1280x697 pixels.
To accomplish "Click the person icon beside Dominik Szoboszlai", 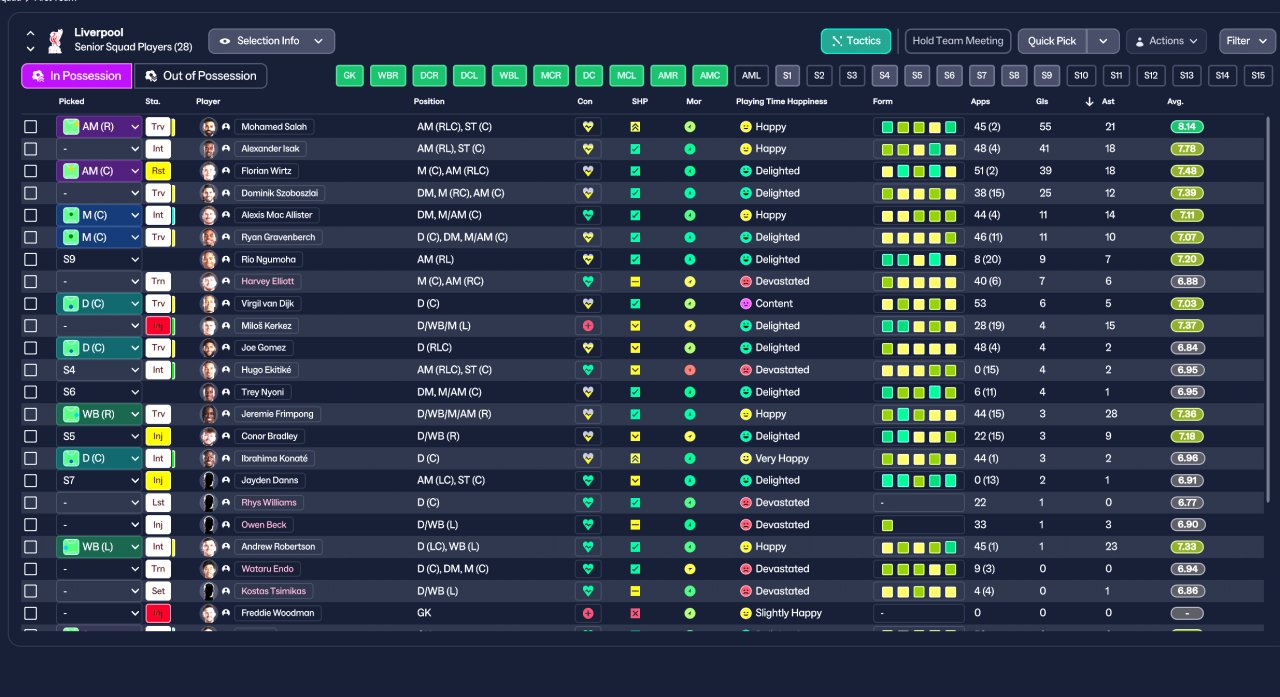I will click(226, 193).
